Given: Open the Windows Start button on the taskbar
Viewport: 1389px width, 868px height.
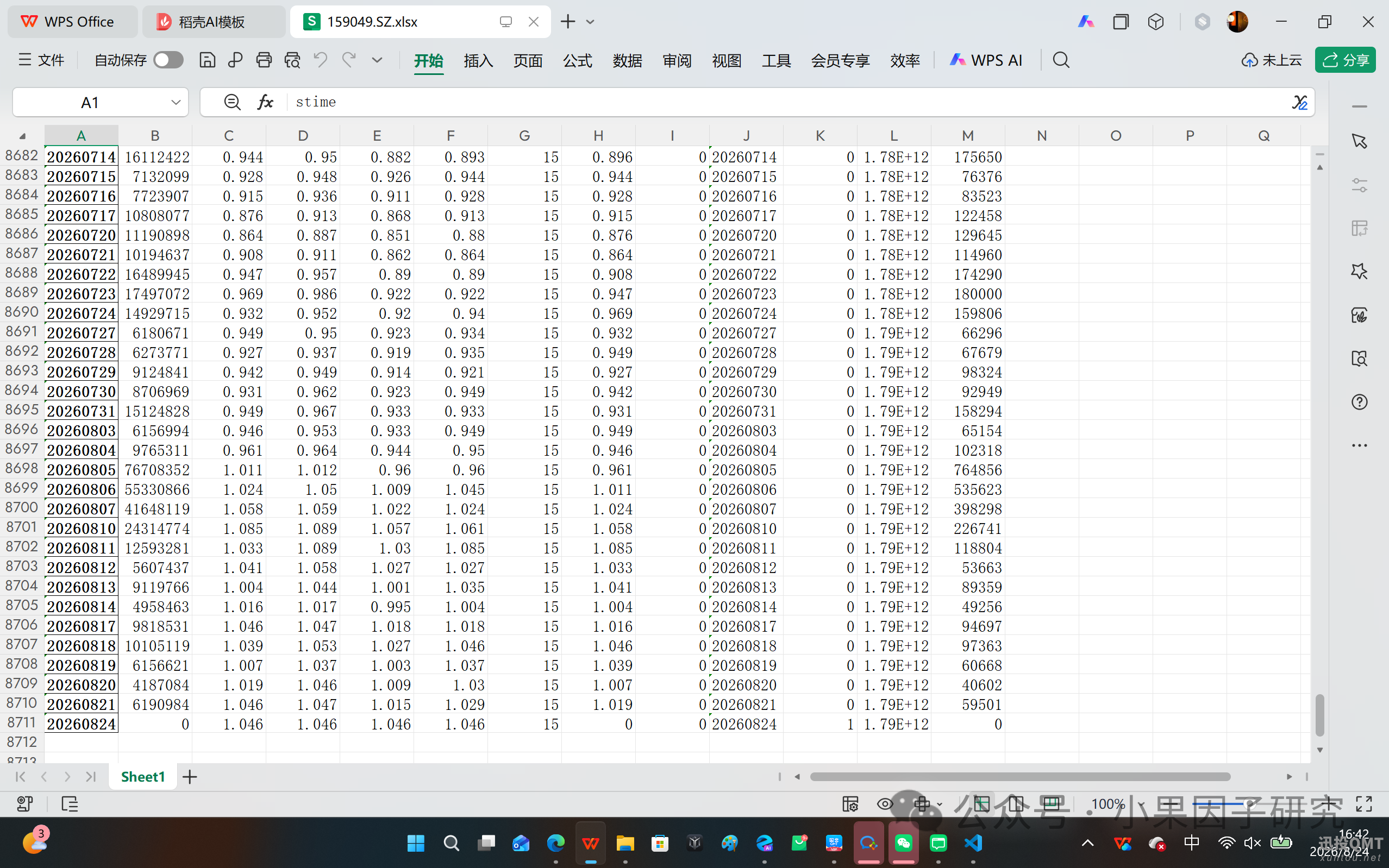Looking at the screenshot, I should click(416, 842).
